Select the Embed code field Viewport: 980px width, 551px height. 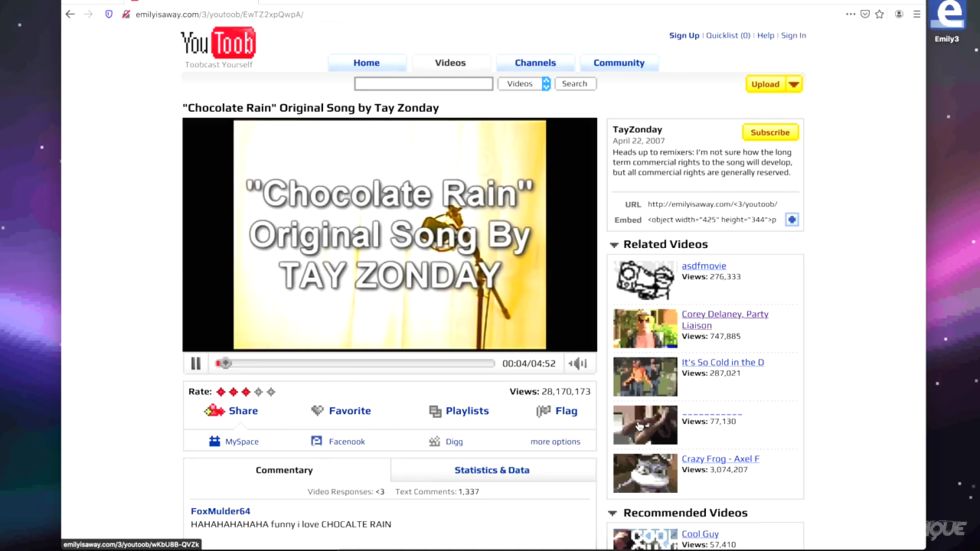click(712, 220)
